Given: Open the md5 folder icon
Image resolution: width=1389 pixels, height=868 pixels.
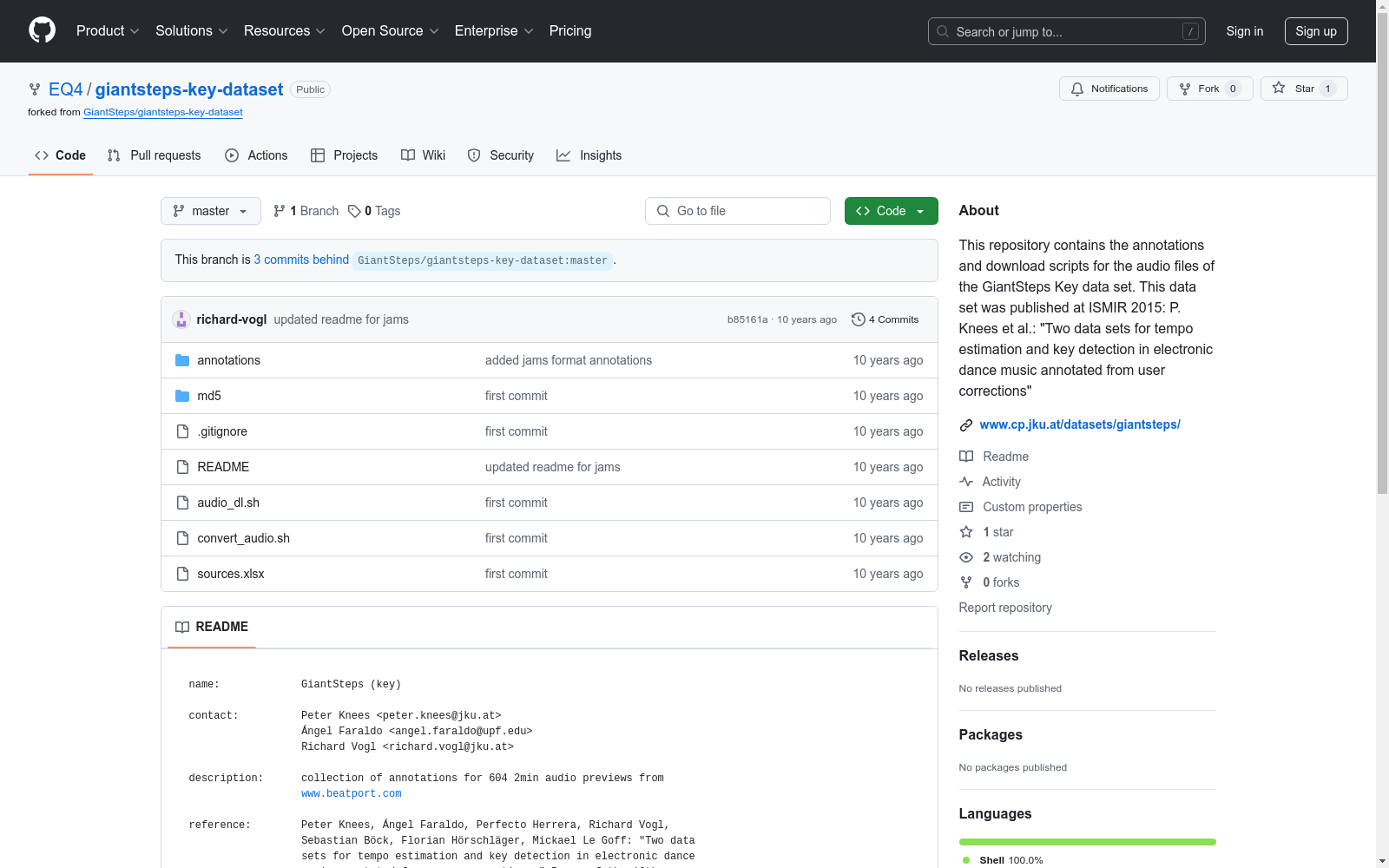Looking at the screenshot, I should pyautogui.click(x=182, y=396).
